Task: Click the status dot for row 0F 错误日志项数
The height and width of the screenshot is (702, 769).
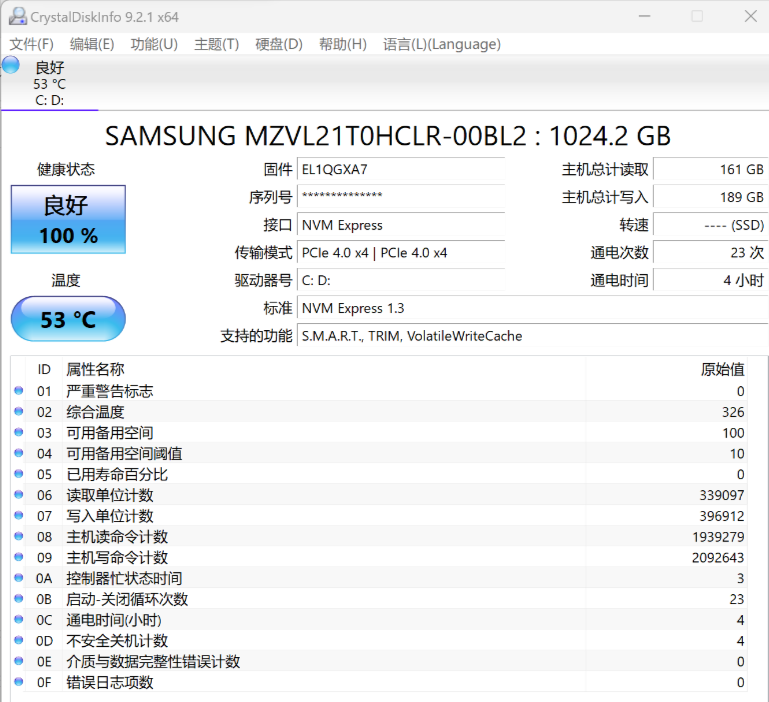Action: [19, 681]
